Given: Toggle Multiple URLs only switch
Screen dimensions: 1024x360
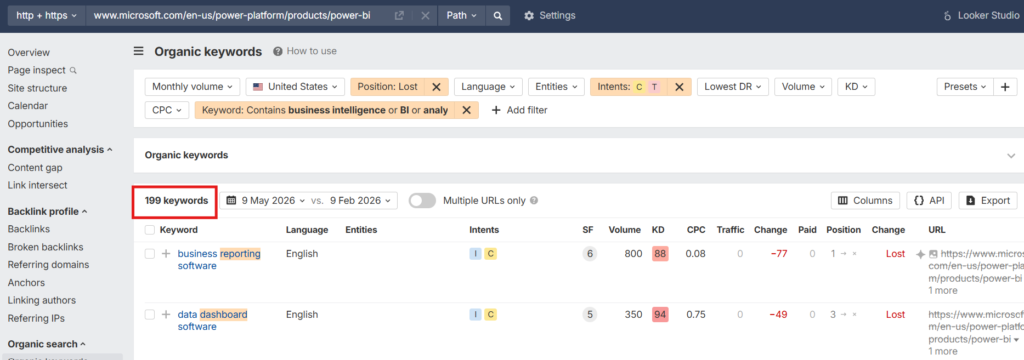Looking at the screenshot, I should (423, 201).
